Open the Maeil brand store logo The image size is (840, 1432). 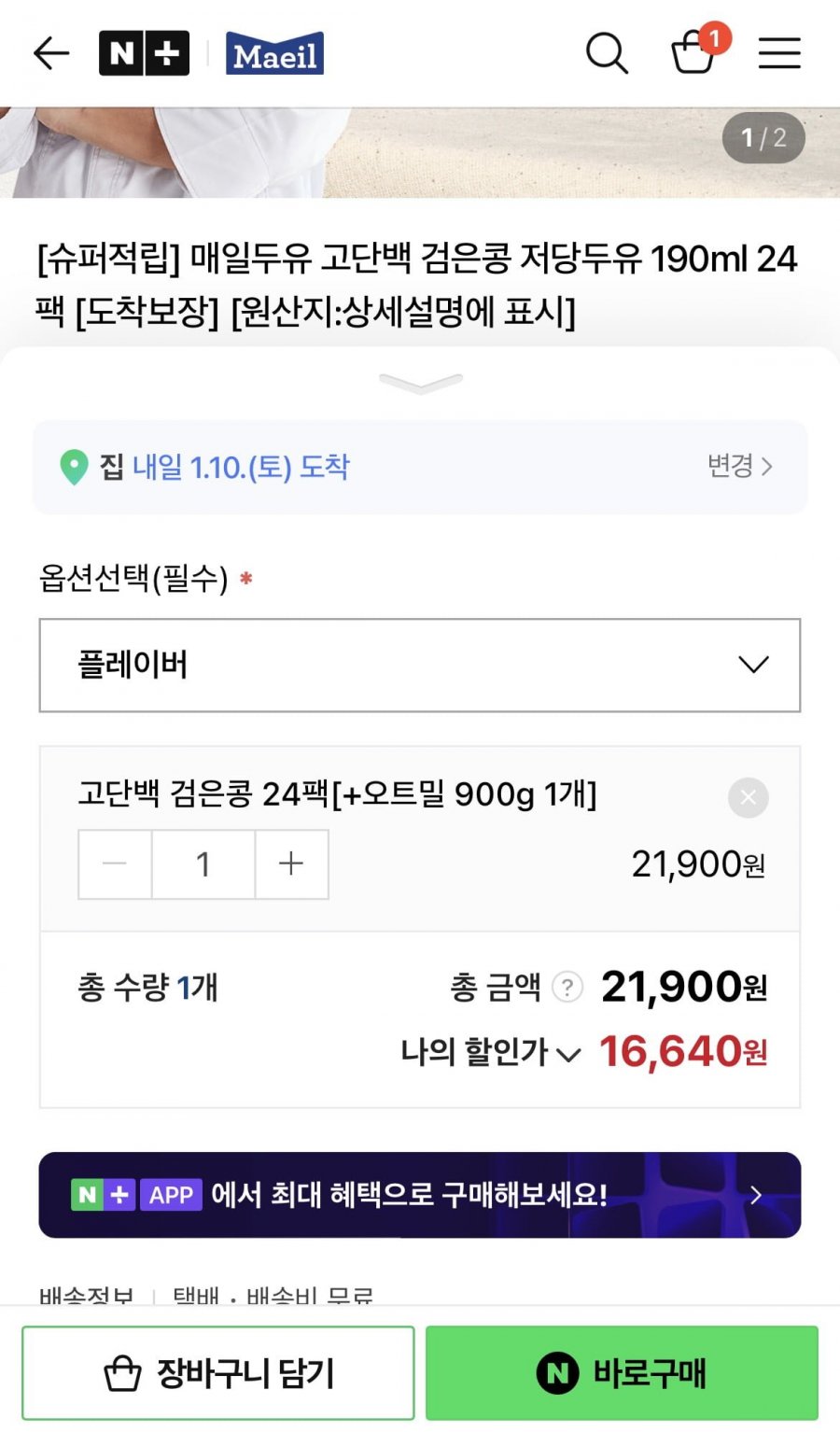tap(274, 54)
